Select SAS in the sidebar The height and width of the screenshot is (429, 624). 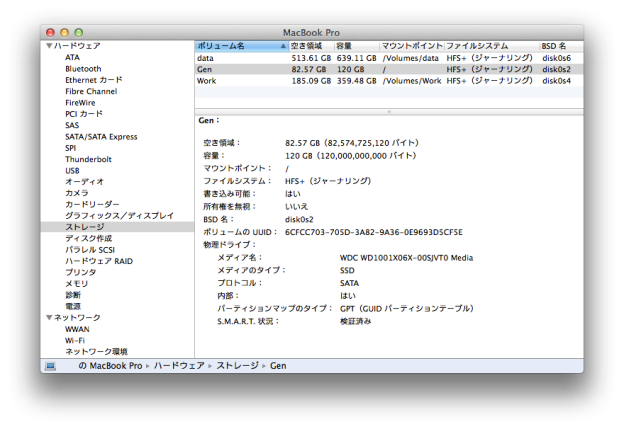click(72, 125)
